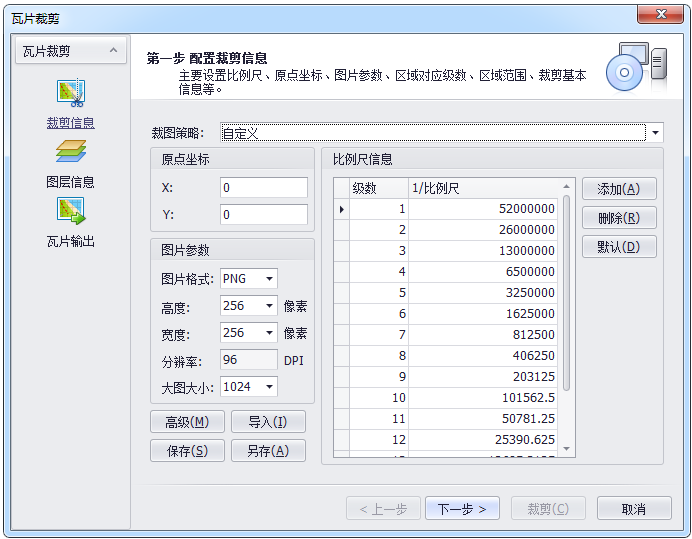Expand the 图片格式 PNG dropdown
Viewport: 692px width, 539px height.
(270, 279)
